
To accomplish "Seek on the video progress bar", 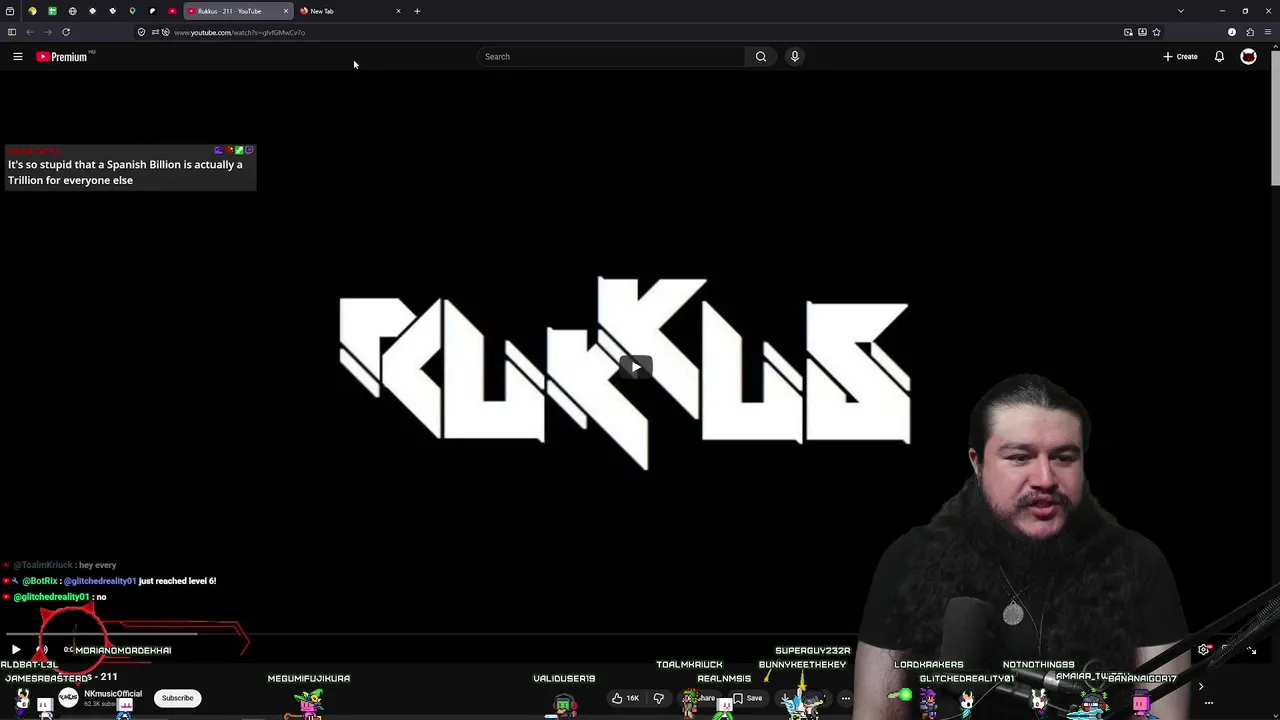I will [x=636, y=634].
